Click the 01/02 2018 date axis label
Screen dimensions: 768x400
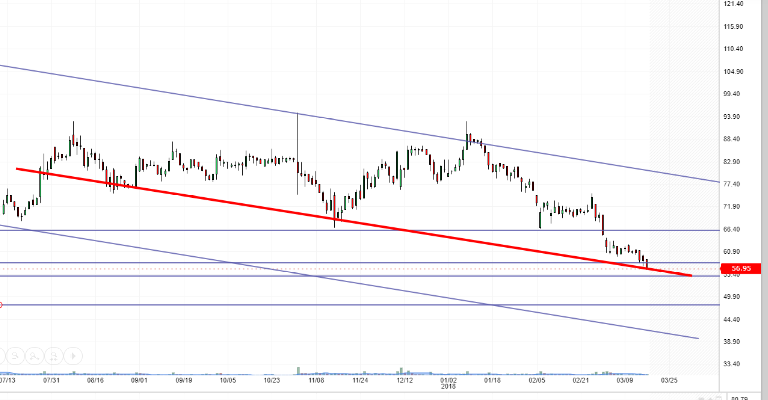448,383
